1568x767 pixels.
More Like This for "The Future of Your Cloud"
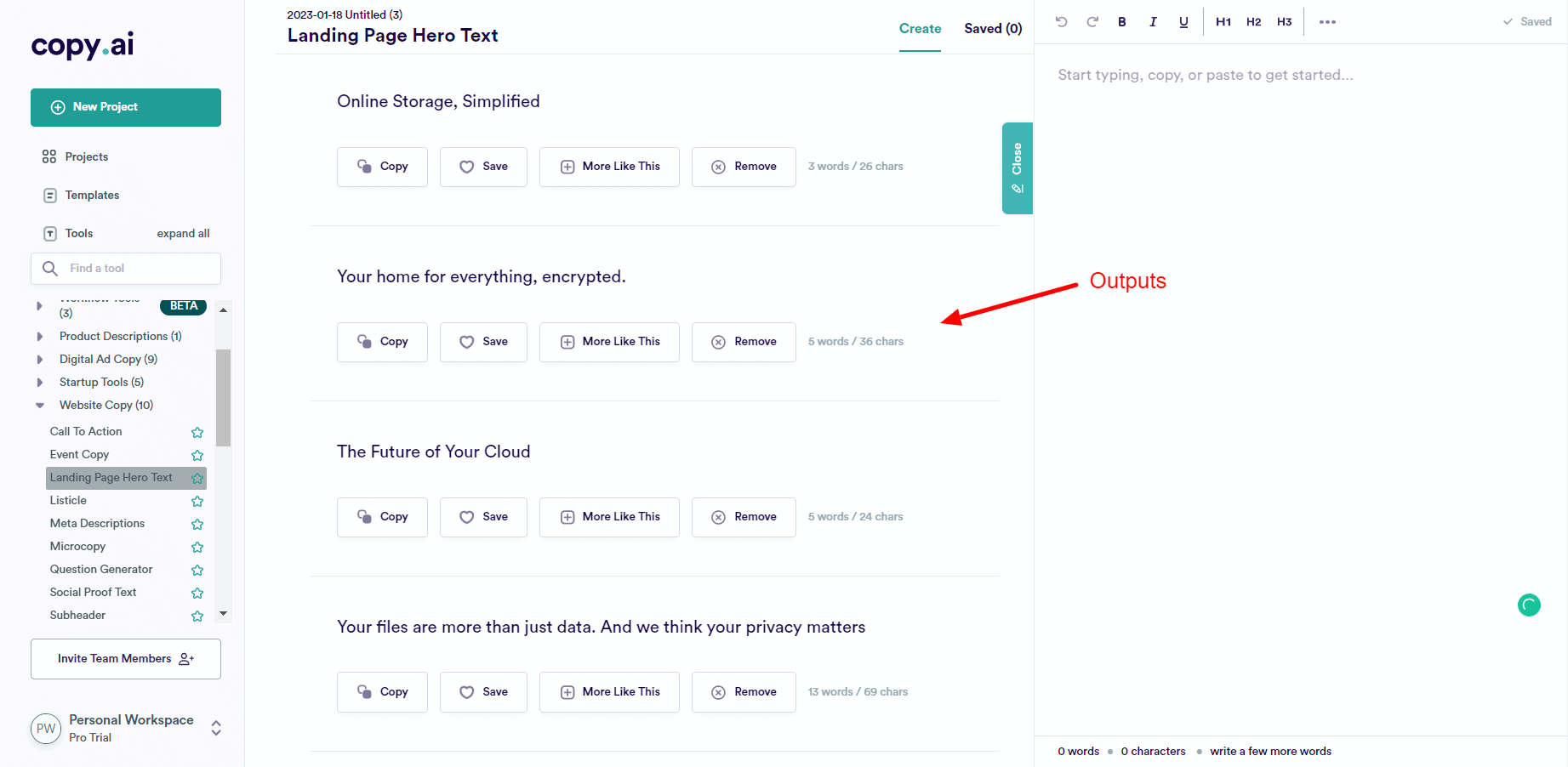609,517
